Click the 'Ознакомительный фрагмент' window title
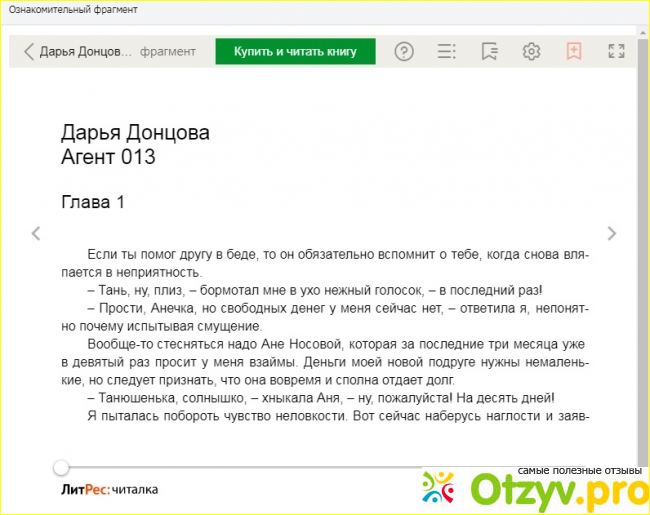 pyautogui.click(x=73, y=9)
